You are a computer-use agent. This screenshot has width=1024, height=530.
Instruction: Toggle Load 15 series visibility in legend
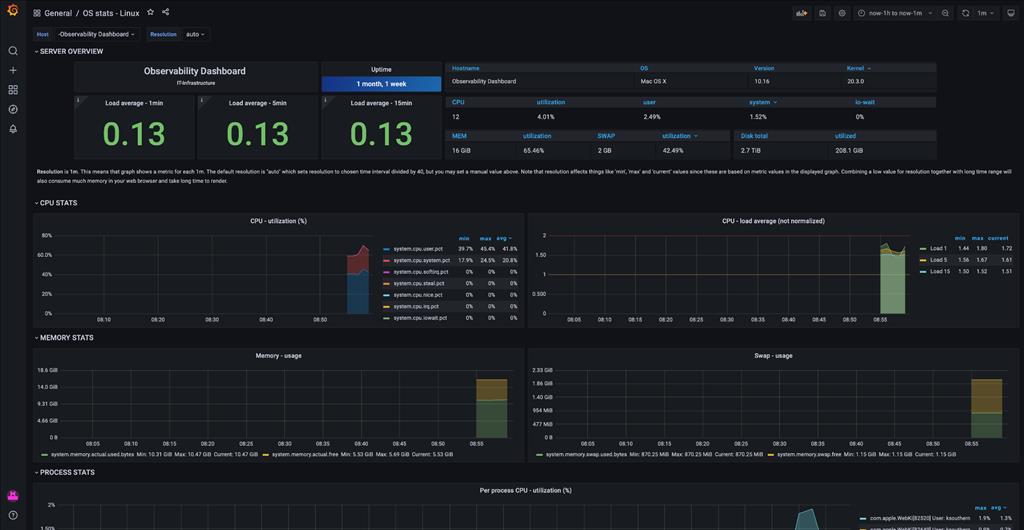click(938, 271)
